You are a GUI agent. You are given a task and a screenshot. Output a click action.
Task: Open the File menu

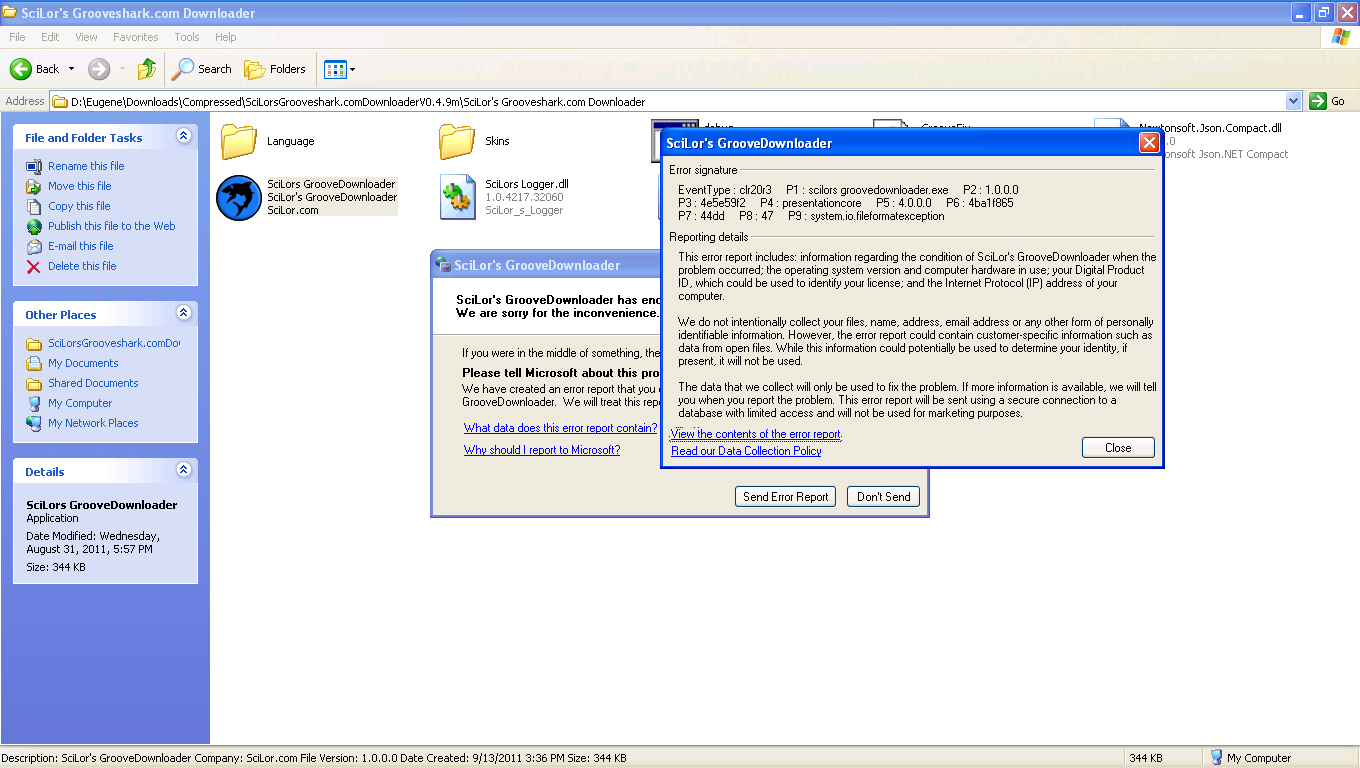[x=17, y=37]
